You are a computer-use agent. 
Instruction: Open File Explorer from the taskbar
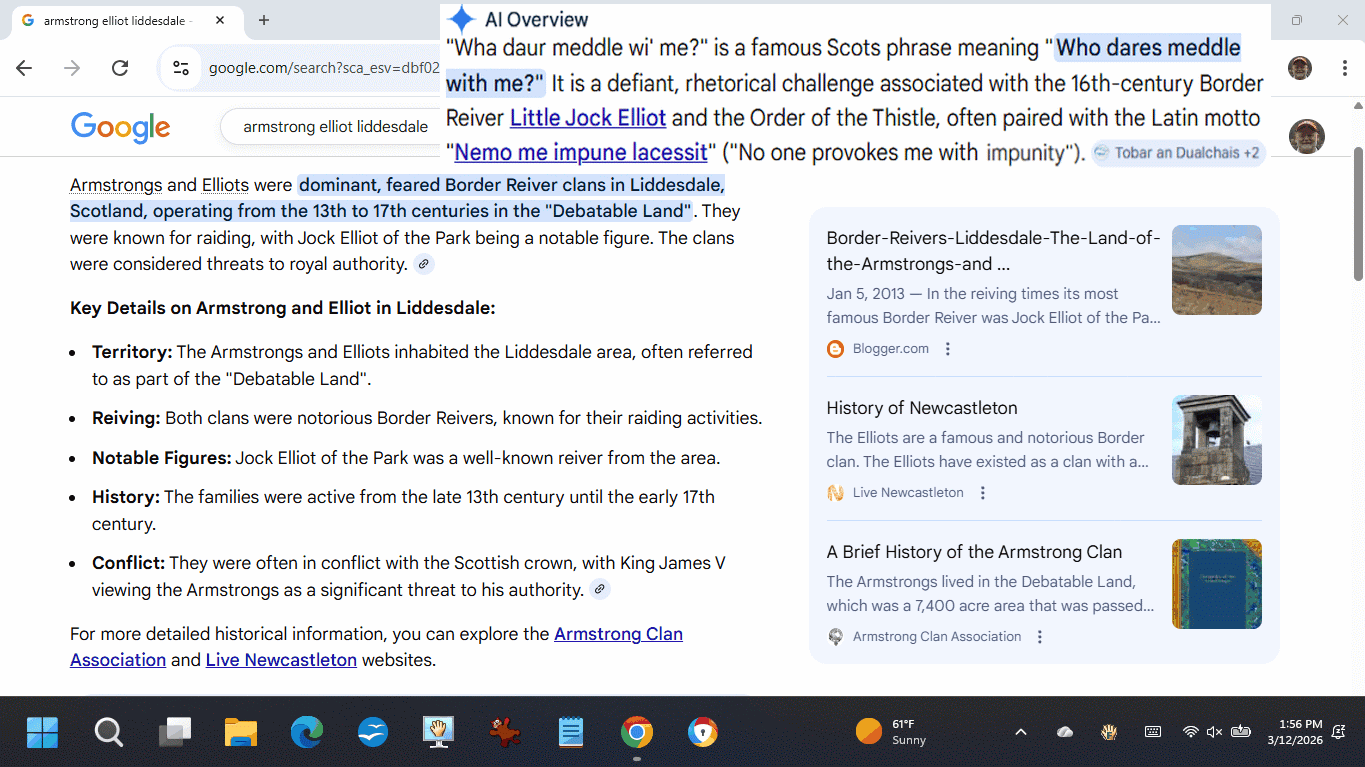tap(241, 733)
